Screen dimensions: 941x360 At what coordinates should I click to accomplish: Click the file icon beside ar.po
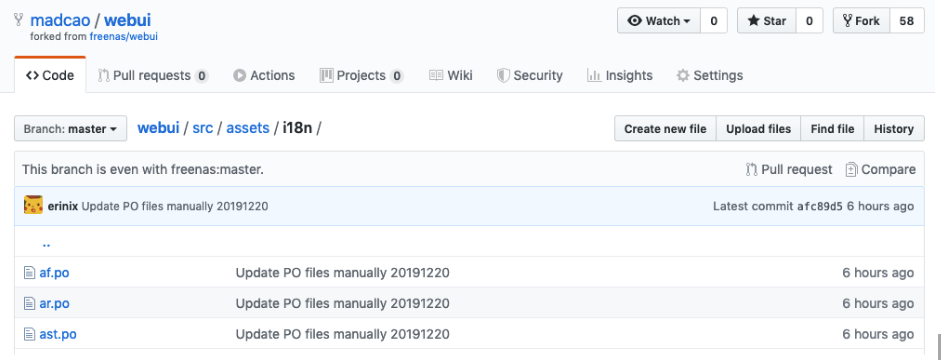click(x=29, y=304)
